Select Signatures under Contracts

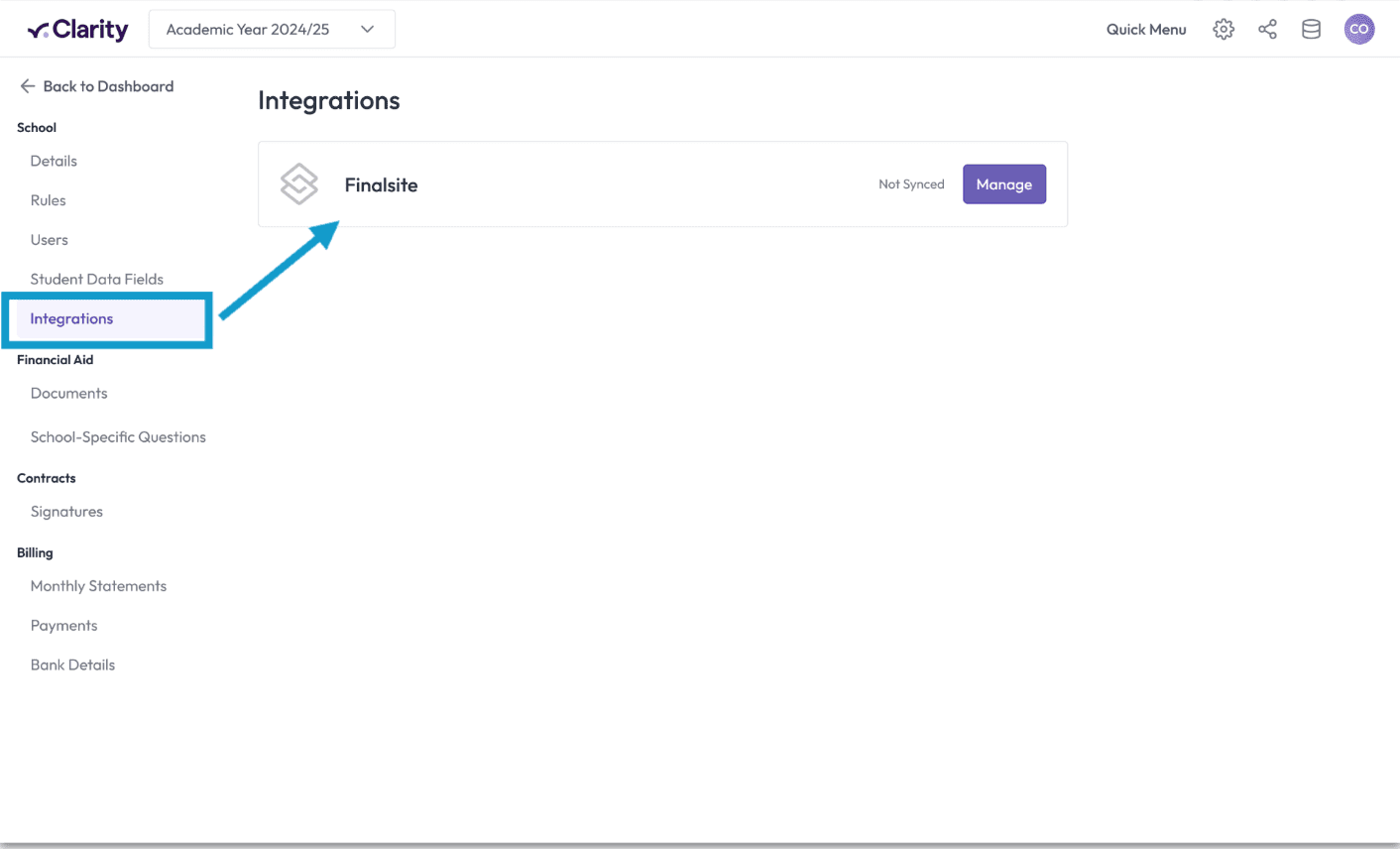[66, 511]
